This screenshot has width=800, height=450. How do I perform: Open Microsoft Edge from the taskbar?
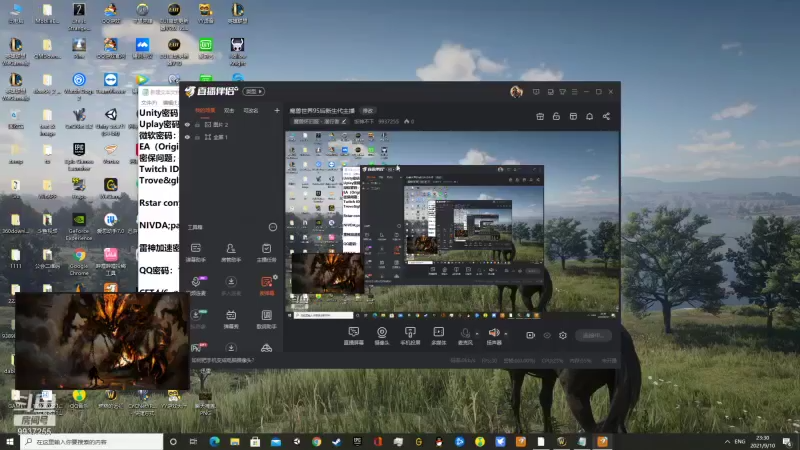pos(214,442)
